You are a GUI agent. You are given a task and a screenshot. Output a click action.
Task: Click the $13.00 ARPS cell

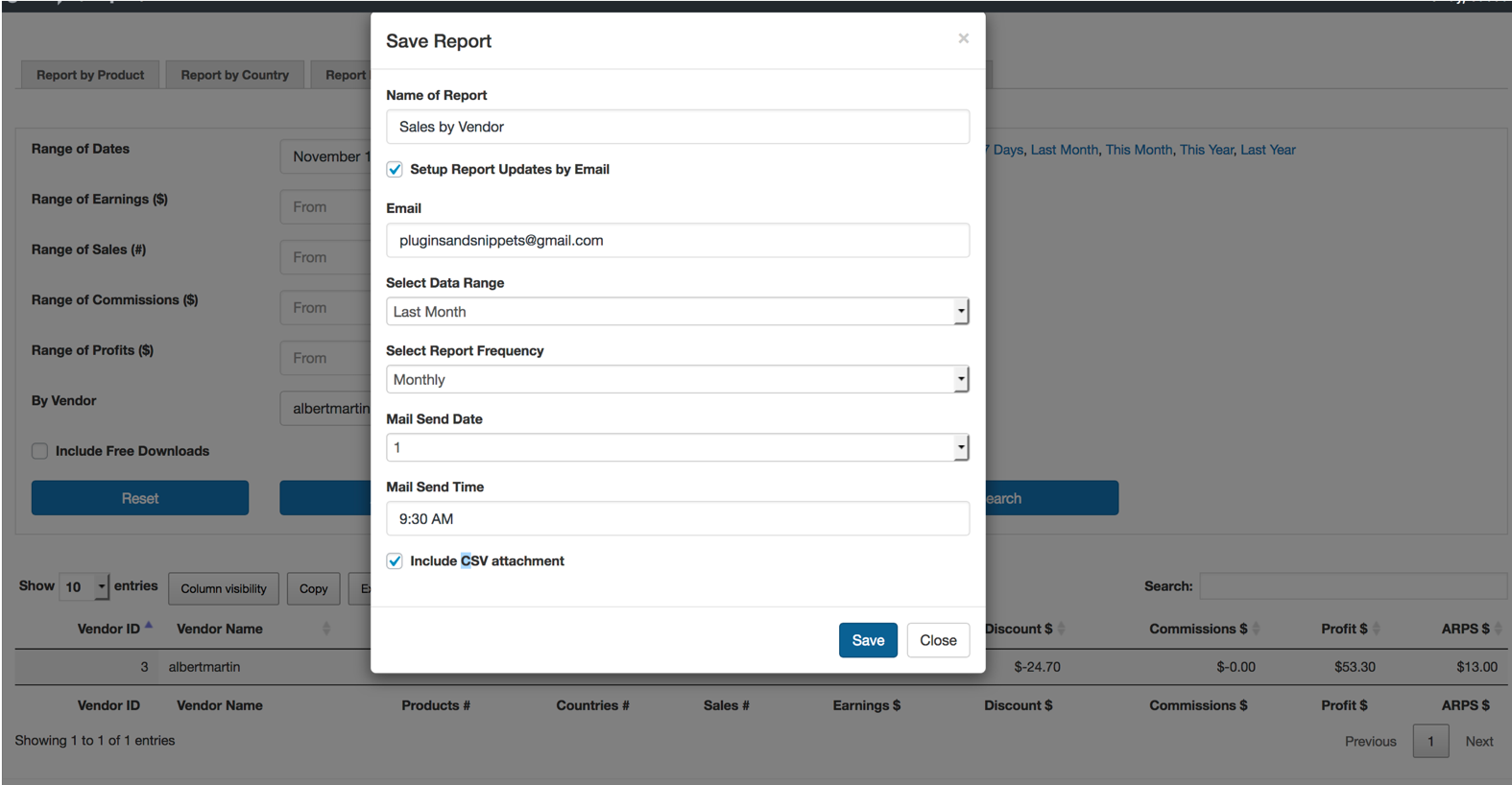click(1476, 667)
